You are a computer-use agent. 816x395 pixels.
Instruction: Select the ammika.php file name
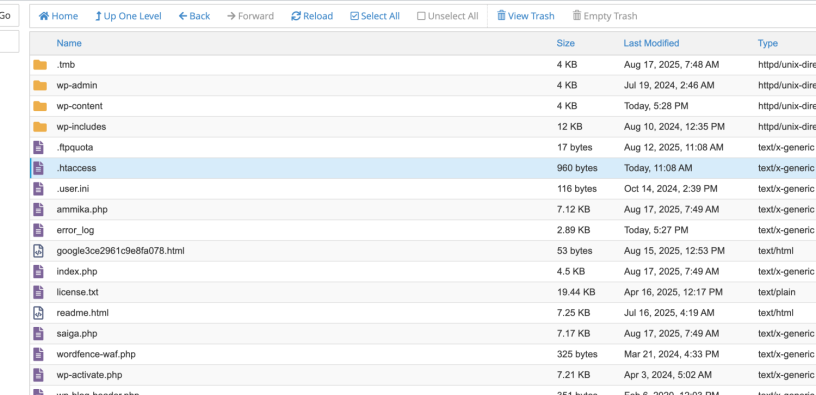point(82,210)
